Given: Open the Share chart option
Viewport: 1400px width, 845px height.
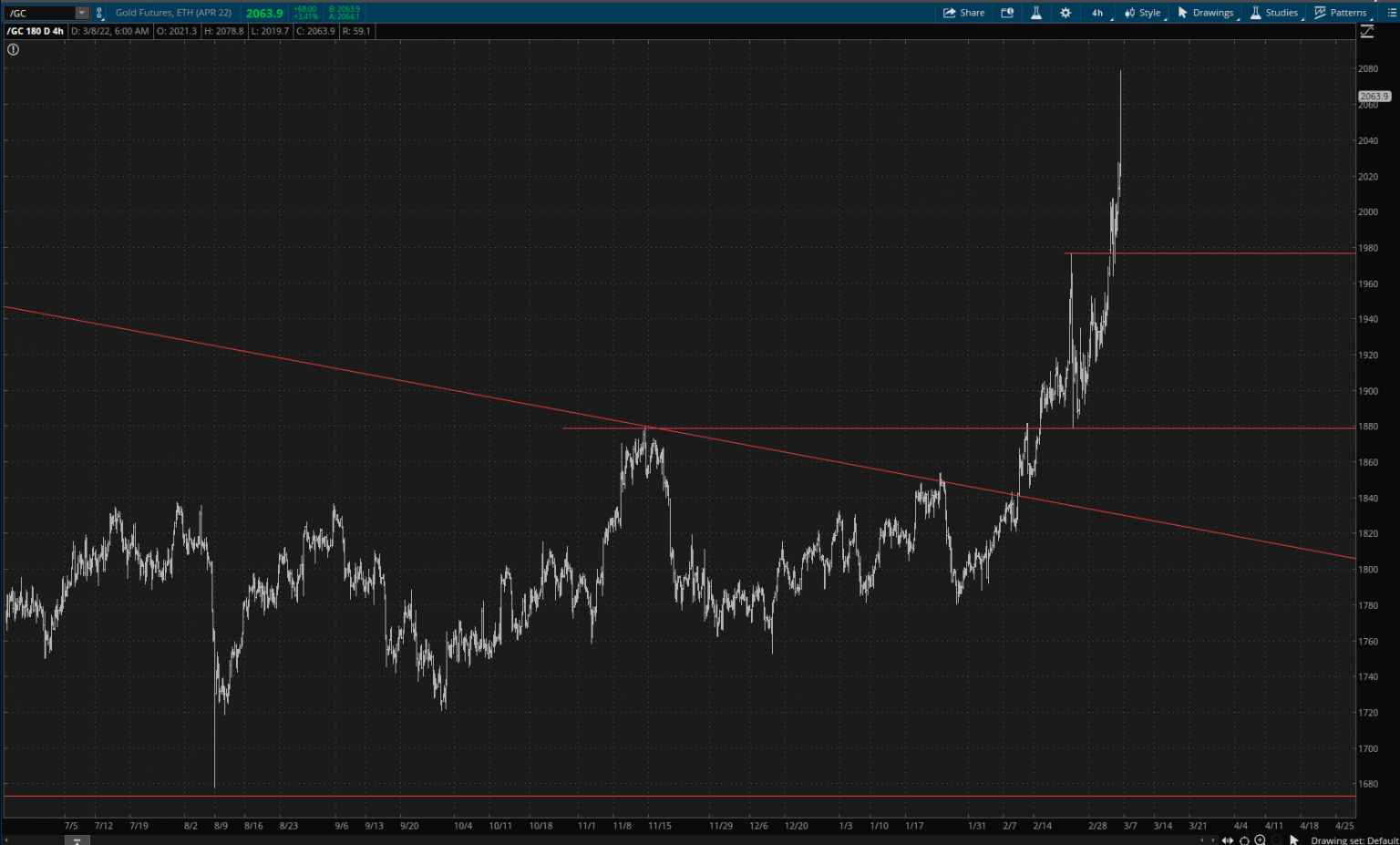Looking at the screenshot, I should pos(963,13).
